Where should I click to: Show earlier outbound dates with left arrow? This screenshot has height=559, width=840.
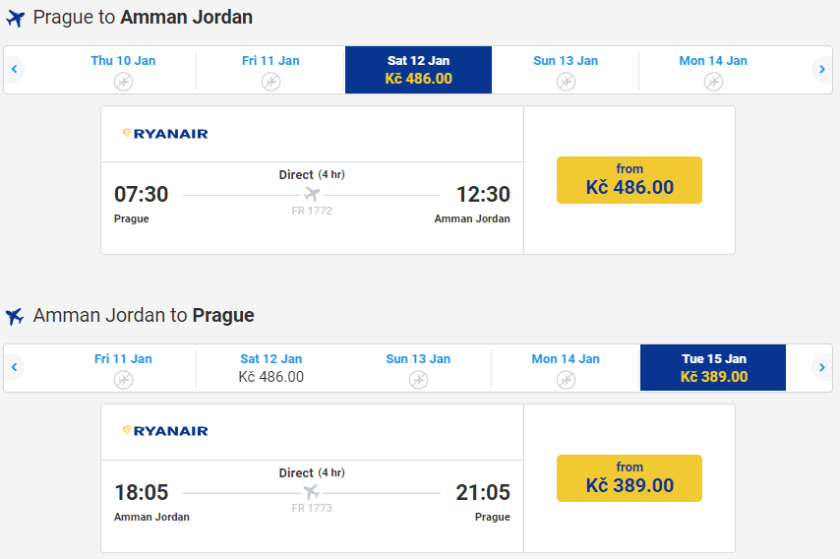[15, 70]
